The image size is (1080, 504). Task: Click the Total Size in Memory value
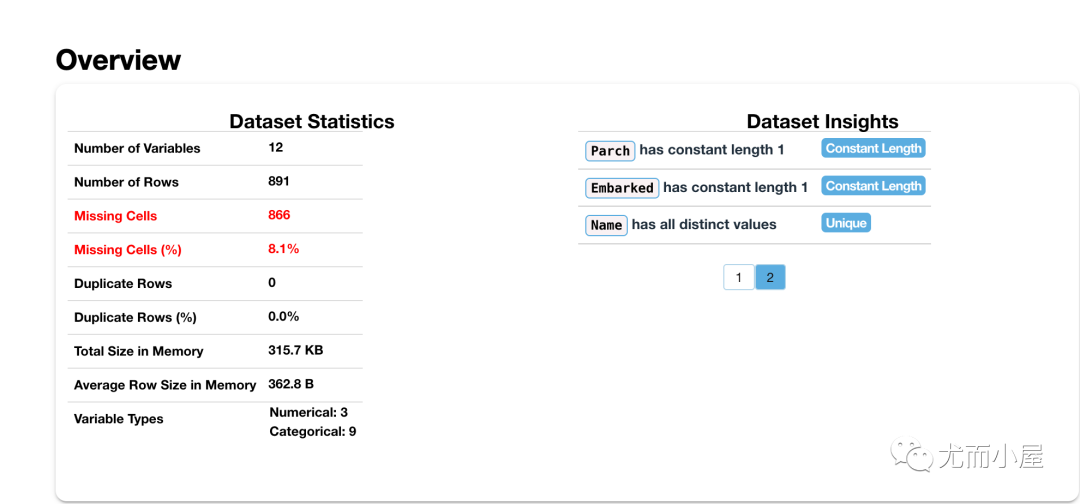tap(295, 350)
